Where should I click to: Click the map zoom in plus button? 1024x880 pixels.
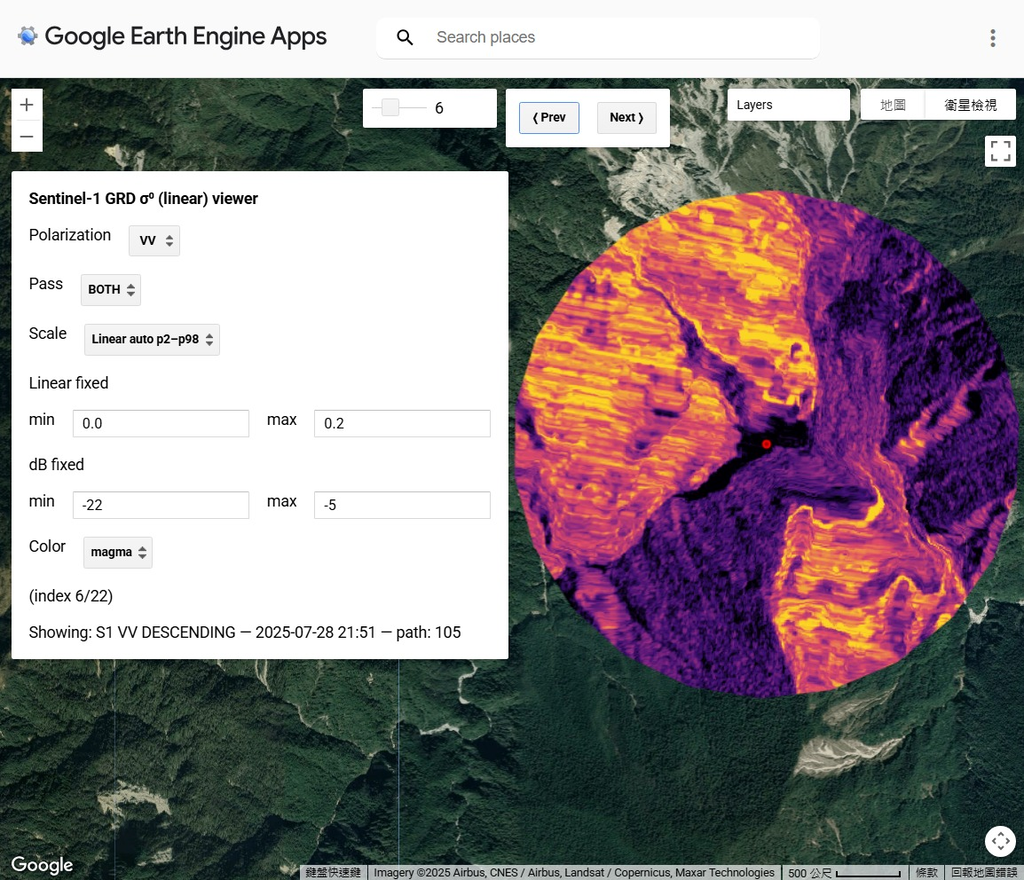[x=27, y=105]
